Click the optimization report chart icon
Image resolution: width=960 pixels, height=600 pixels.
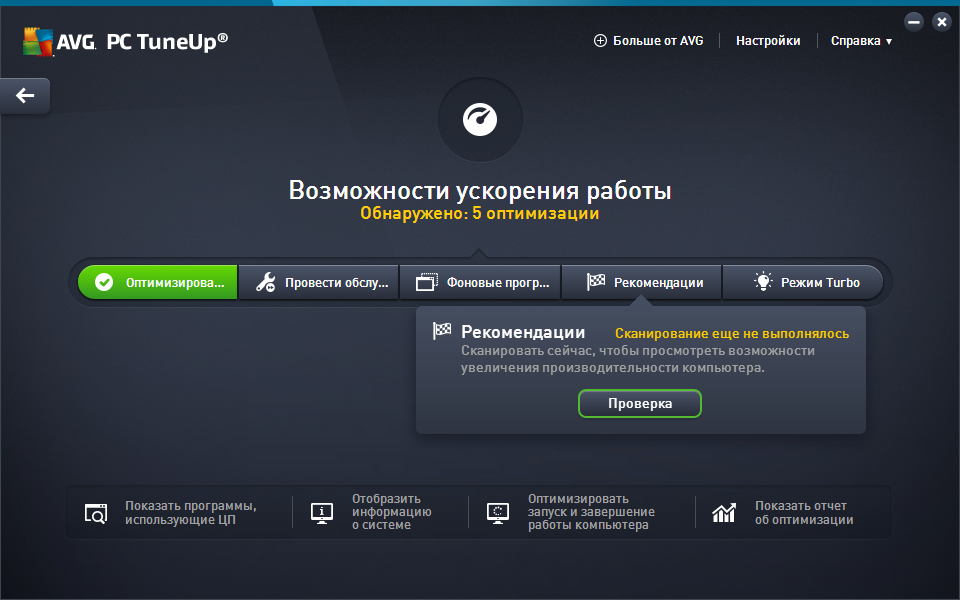[724, 513]
